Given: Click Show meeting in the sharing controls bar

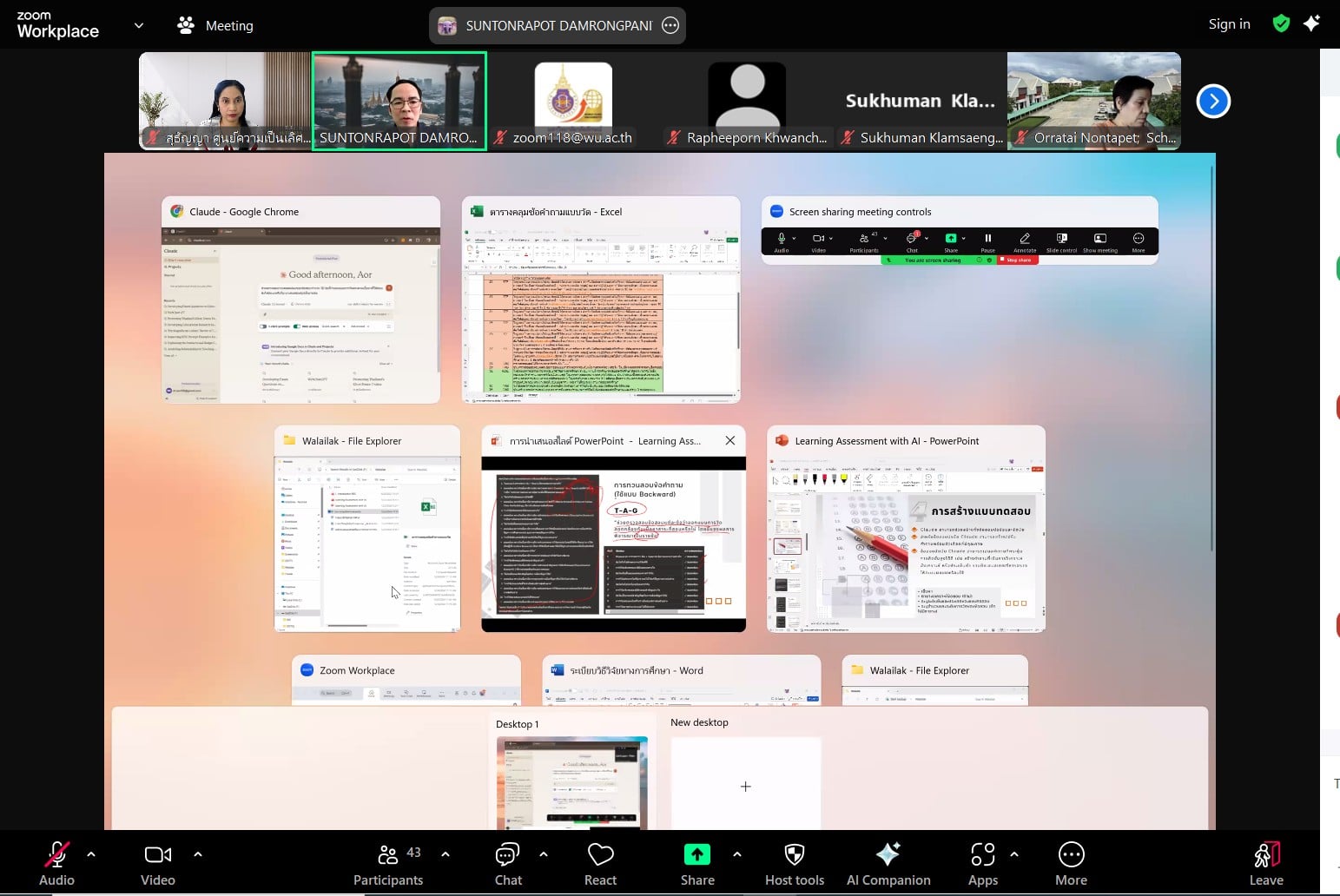Looking at the screenshot, I should (x=1100, y=241).
